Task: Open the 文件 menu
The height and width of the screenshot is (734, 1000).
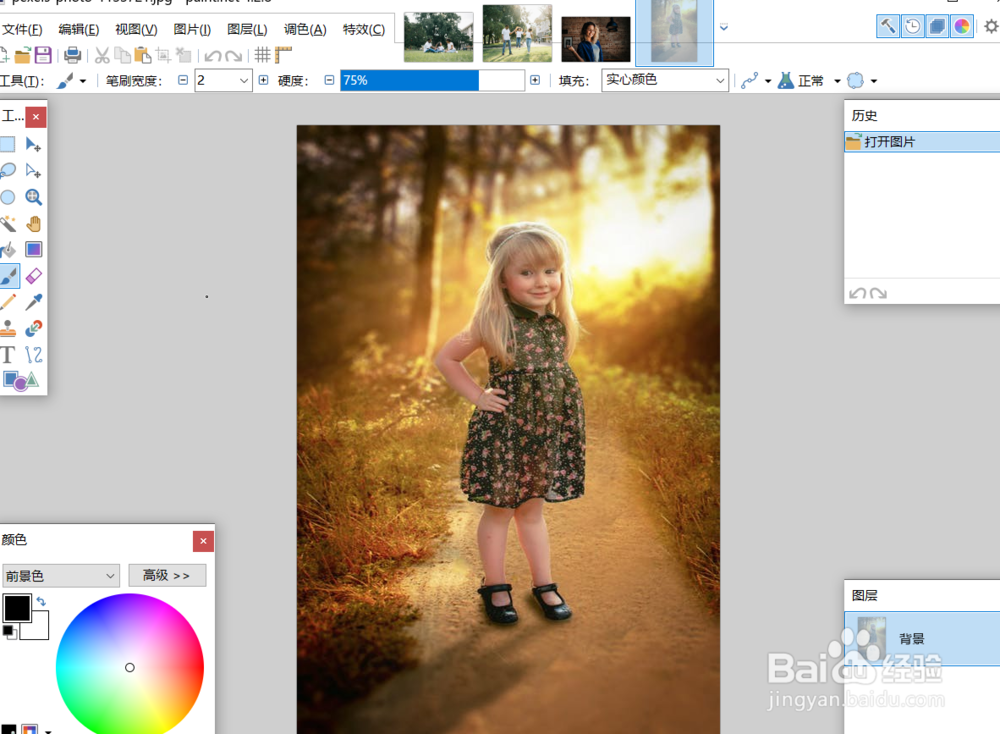Action: (x=22, y=30)
